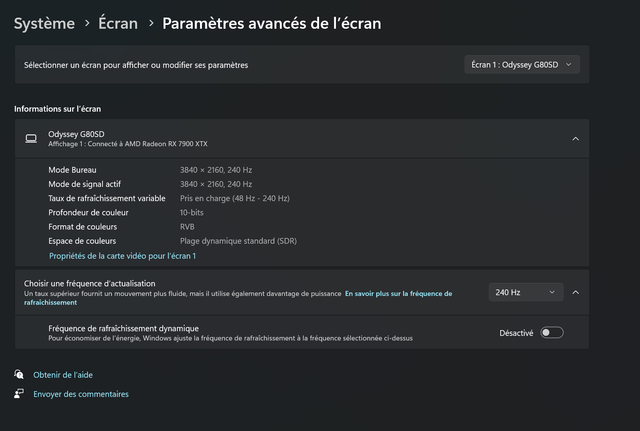Click Pris en charge (48 Hz - 240 Hz)
Viewport: 640px width, 431px height.
coord(235,198)
